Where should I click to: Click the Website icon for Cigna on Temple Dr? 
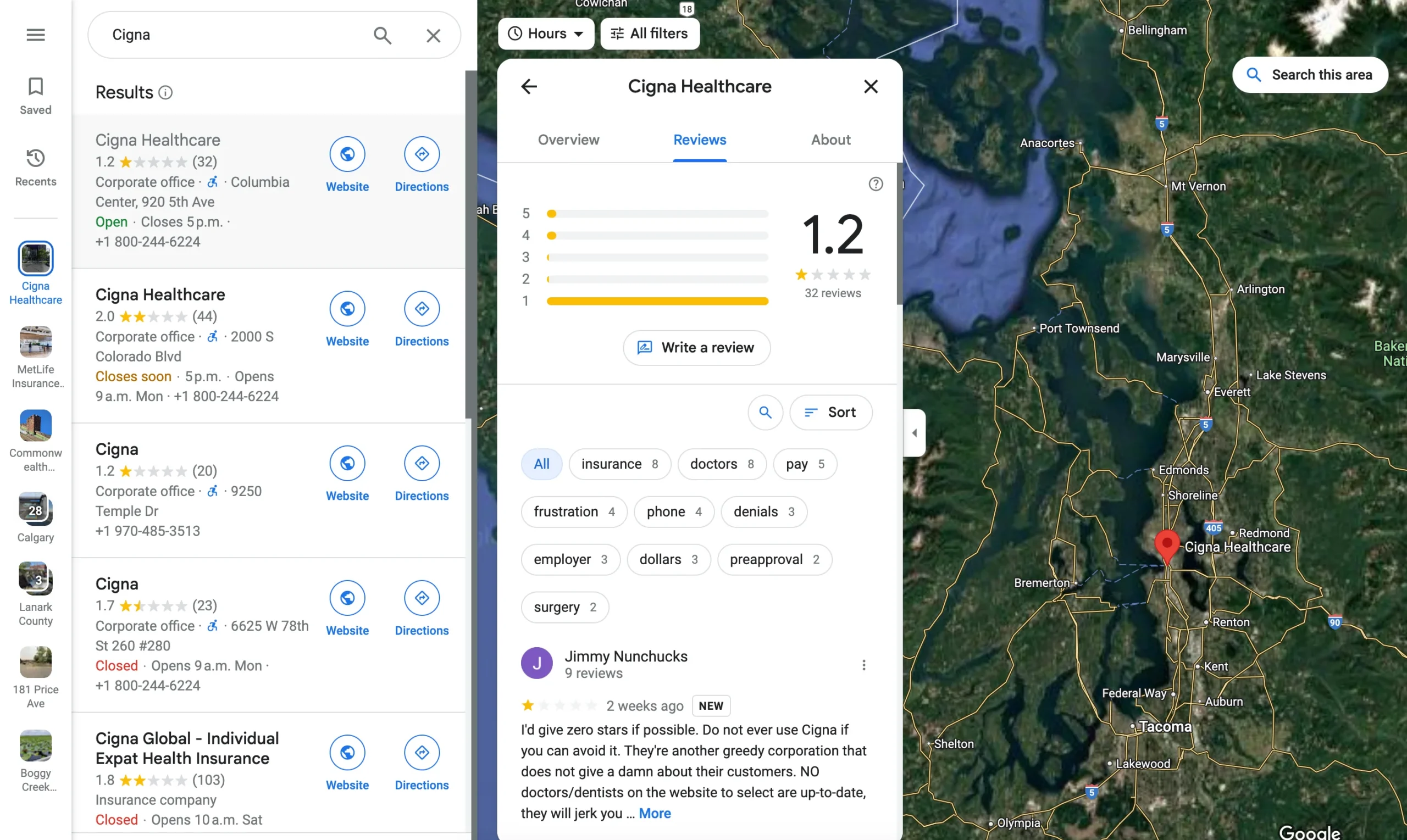pos(347,463)
